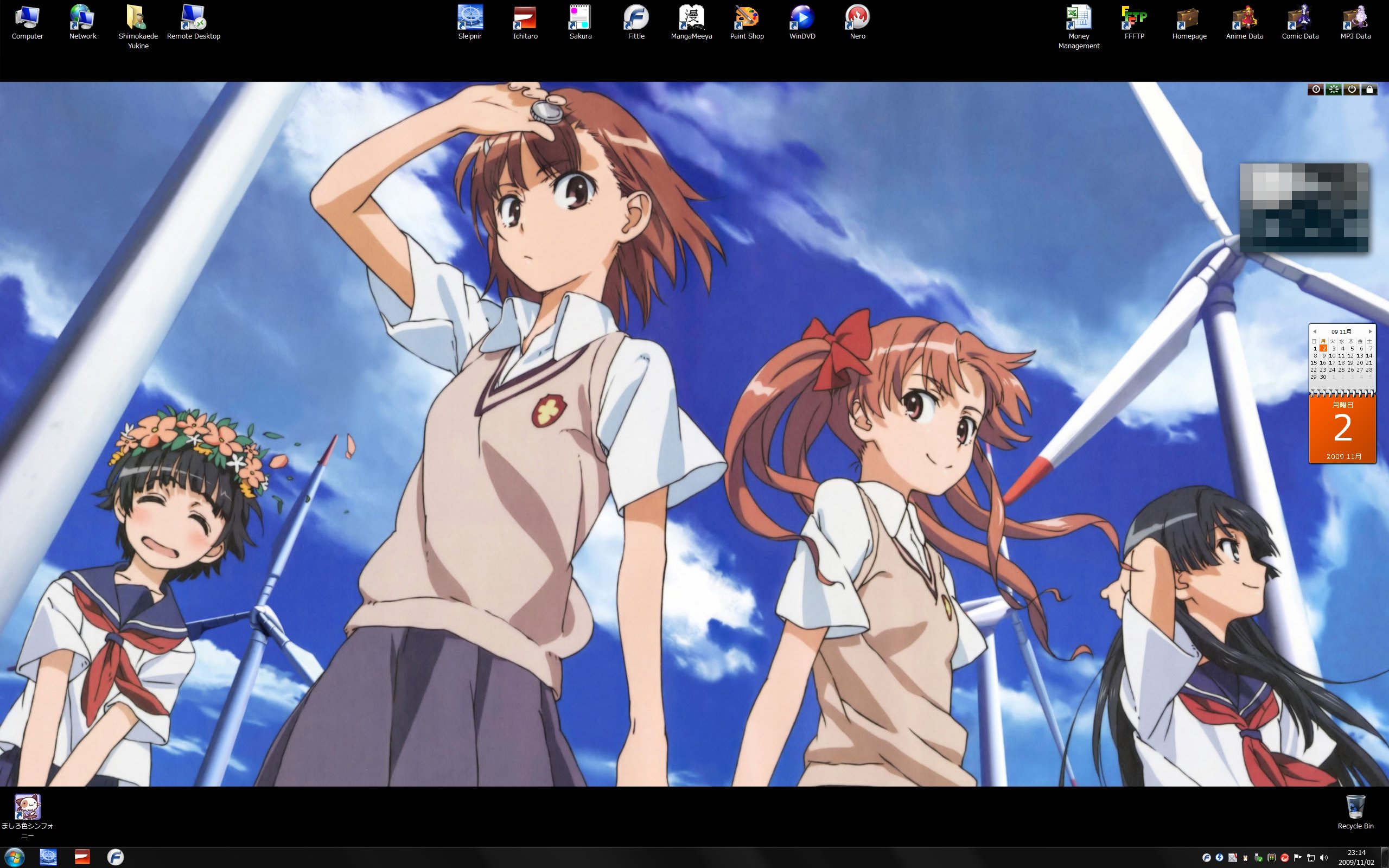The image size is (1389, 868).
Task: Open the Anime Data shortcut
Action: click(x=1244, y=23)
